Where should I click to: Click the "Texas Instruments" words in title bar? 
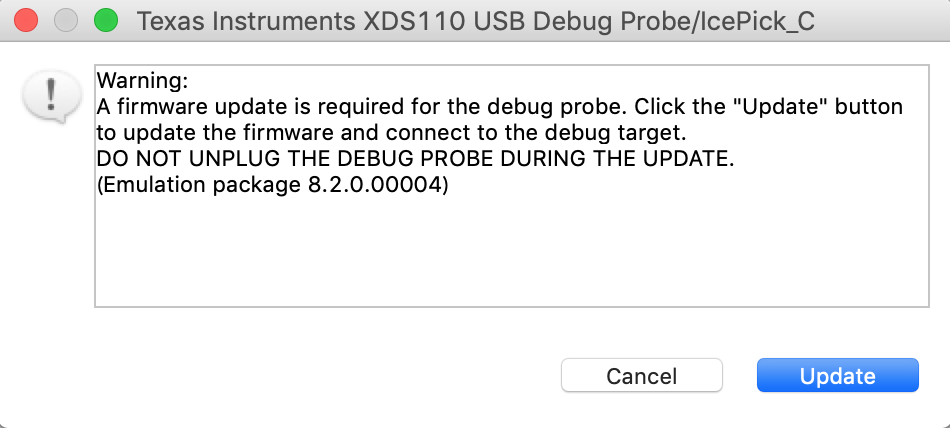pos(246,22)
